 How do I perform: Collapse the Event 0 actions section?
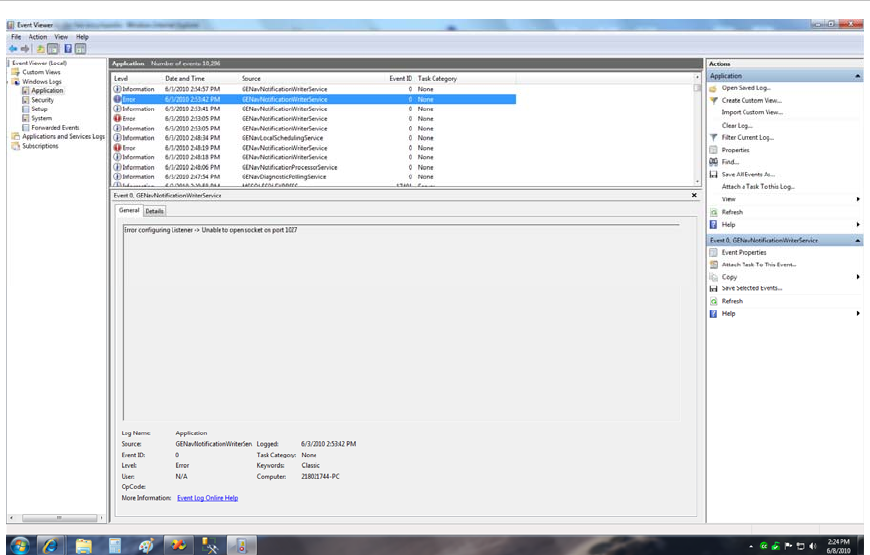(857, 240)
